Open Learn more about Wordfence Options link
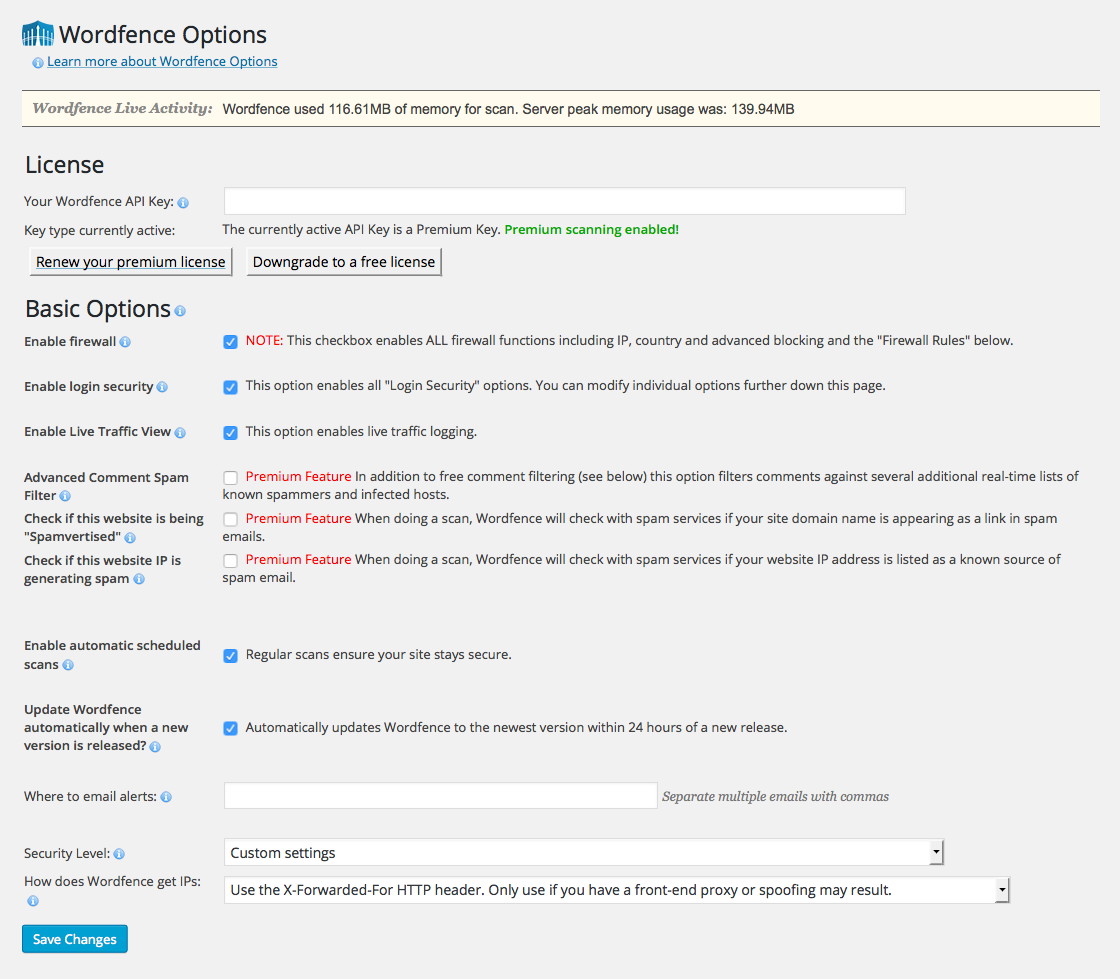This screenshot has width=1120, height=979. point(162,61)
